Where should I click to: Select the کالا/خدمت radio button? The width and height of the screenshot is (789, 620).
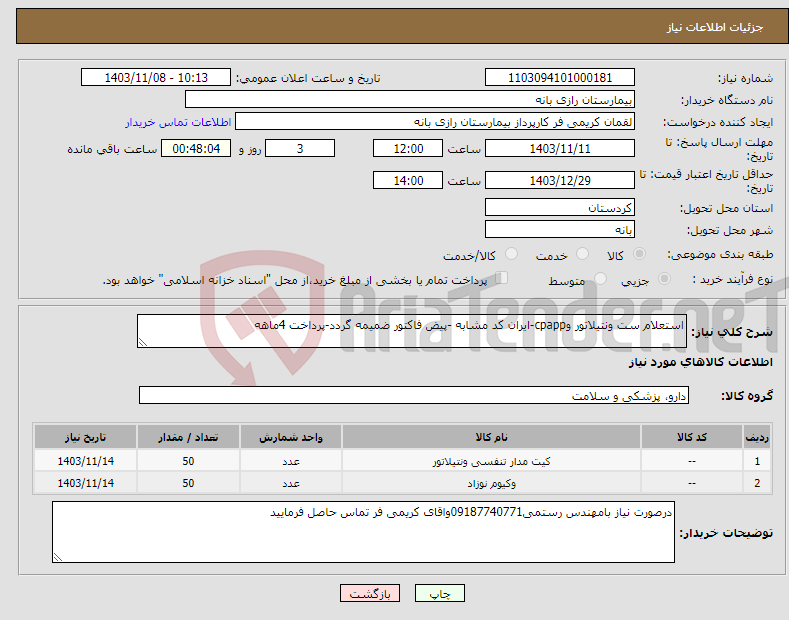pyautogui.click(x=511, y=254)
